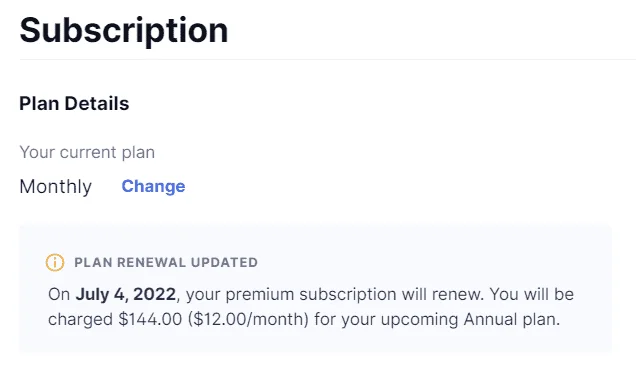Click the word 'Details' in Plan Details
636x374 pixels.
pyautogui.click(x=97, y=103)
